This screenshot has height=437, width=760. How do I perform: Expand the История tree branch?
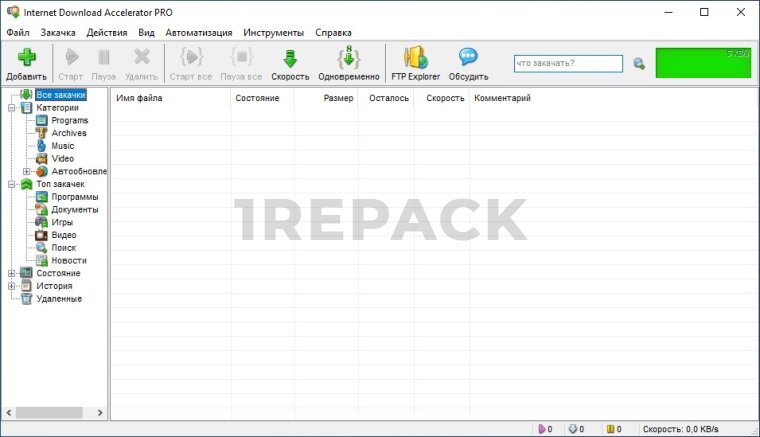pyautogui.click(x=11, y=286)
